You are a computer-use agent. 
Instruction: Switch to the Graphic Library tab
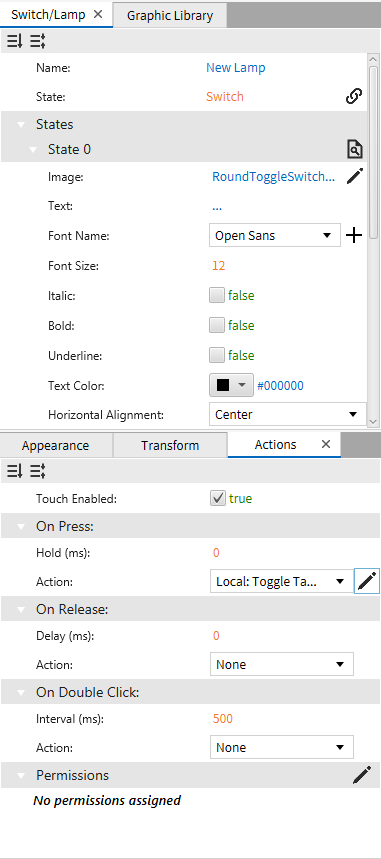(170, 15)
